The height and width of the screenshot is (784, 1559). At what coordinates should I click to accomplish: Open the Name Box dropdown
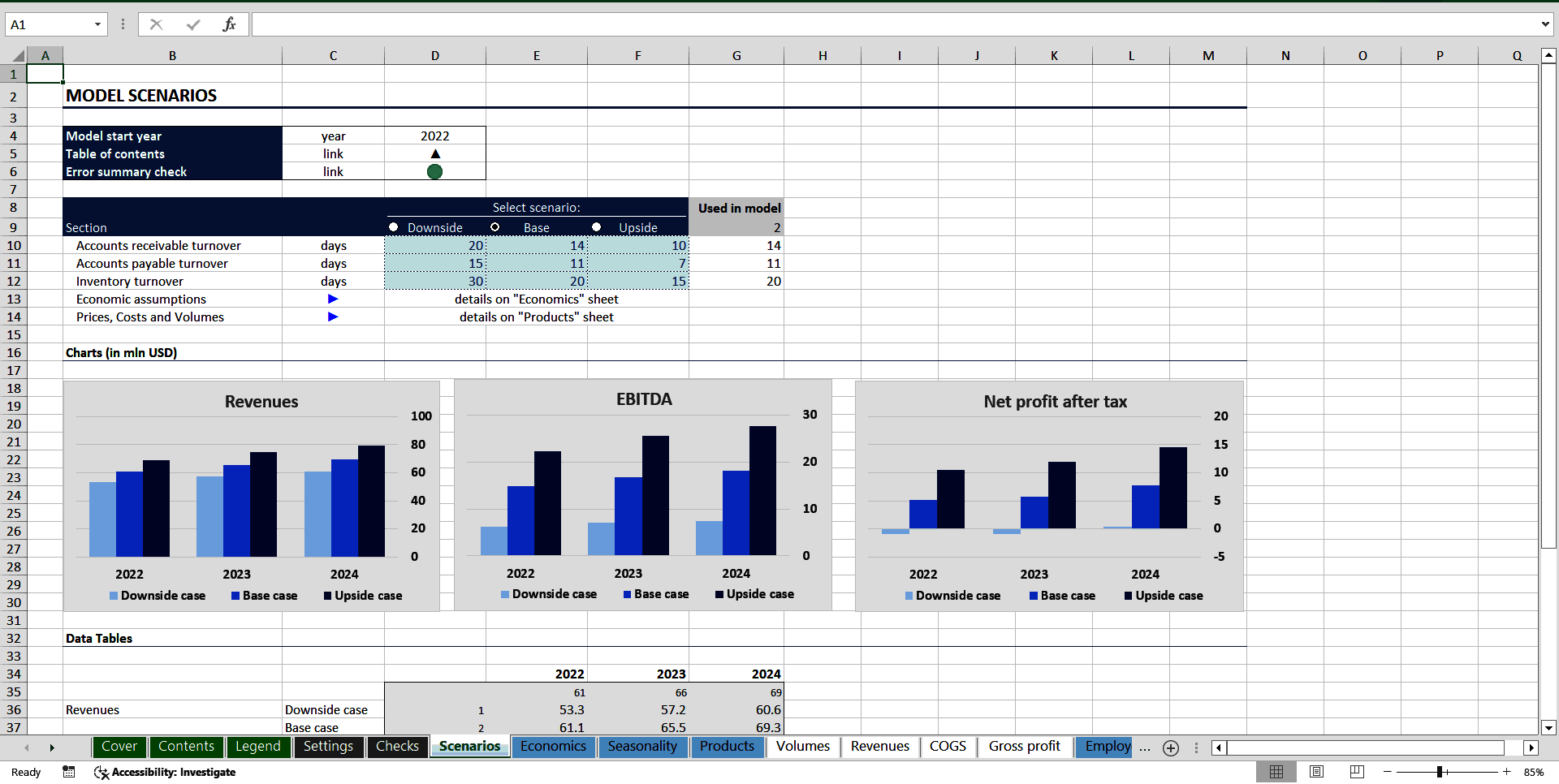pos(97,24)
